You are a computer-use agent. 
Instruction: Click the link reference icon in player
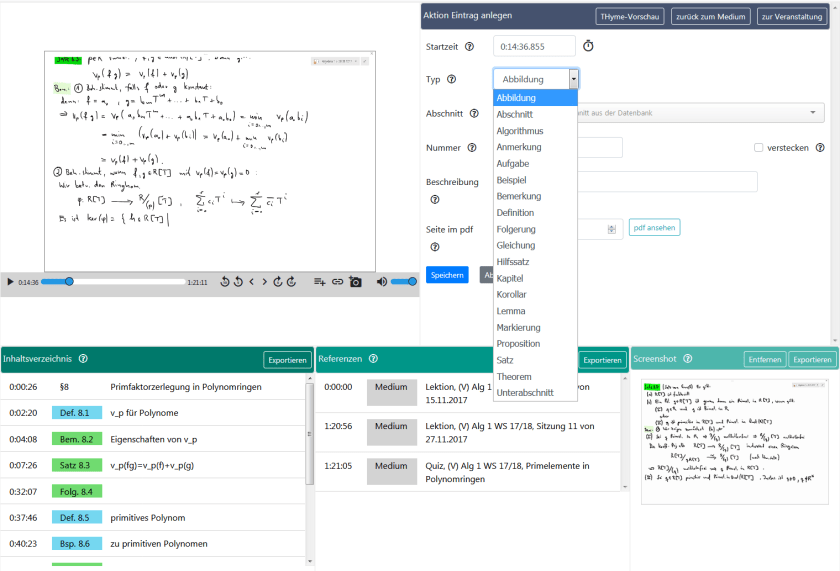pos(338,283)
